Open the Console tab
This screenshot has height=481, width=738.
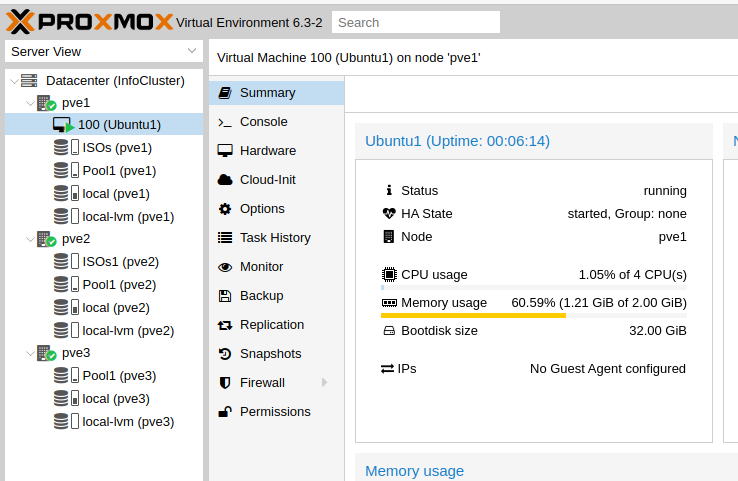(x=277, y=122)
